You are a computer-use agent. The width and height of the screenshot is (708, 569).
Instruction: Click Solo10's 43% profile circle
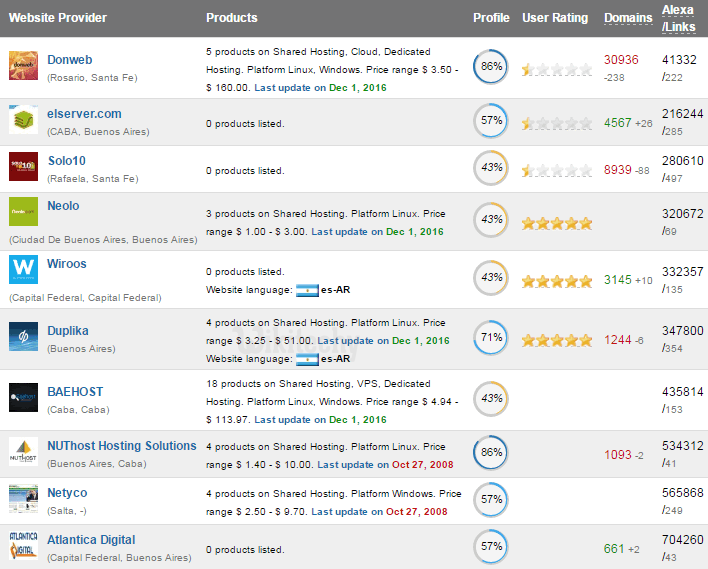491,168
